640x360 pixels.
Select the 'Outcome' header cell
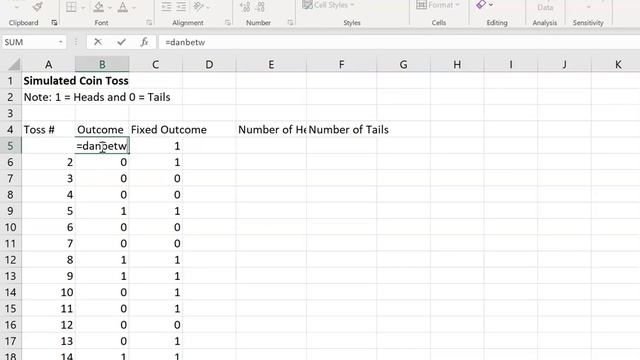(x=102, y=129)
